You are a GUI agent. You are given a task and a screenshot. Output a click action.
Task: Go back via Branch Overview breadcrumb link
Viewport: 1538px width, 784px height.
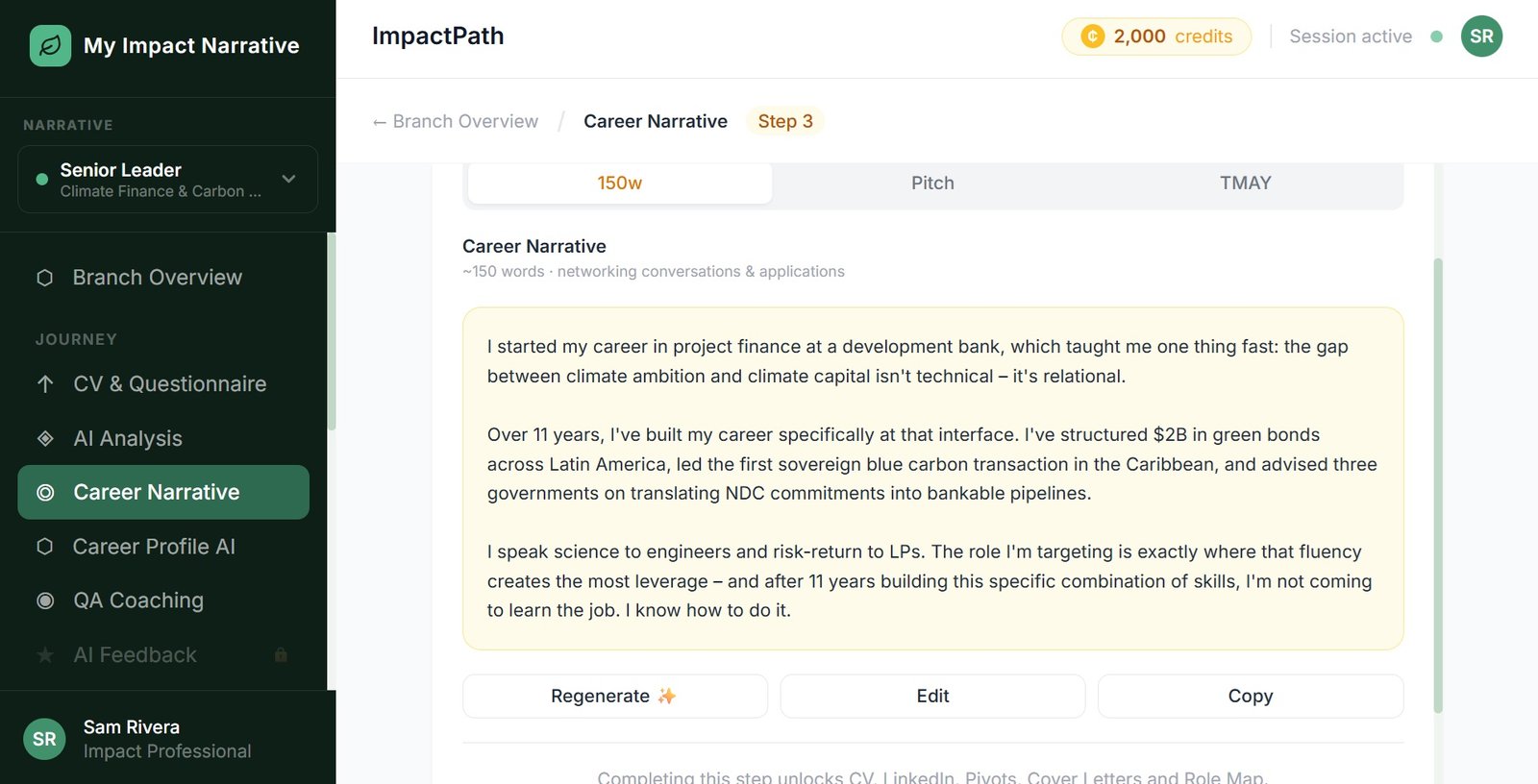pyautogui.click(x=456, y=121)
